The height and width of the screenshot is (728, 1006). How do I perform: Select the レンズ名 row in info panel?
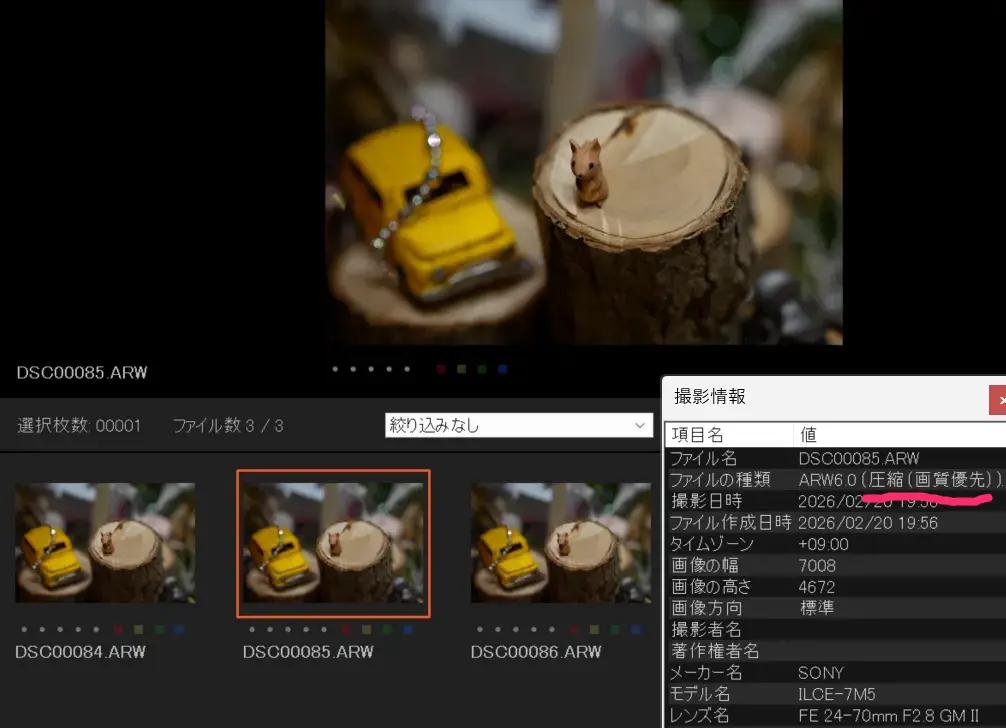click(x=835, y=715)
